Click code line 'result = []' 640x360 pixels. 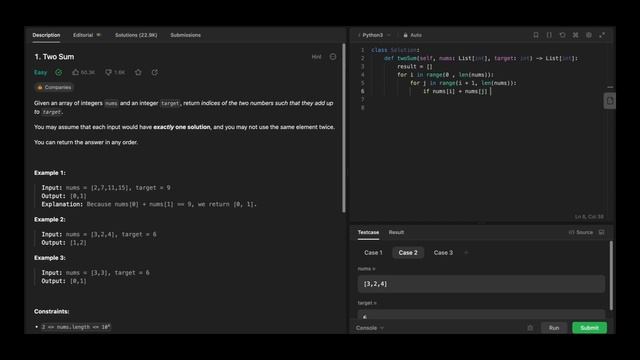click(x=414, y=67)
